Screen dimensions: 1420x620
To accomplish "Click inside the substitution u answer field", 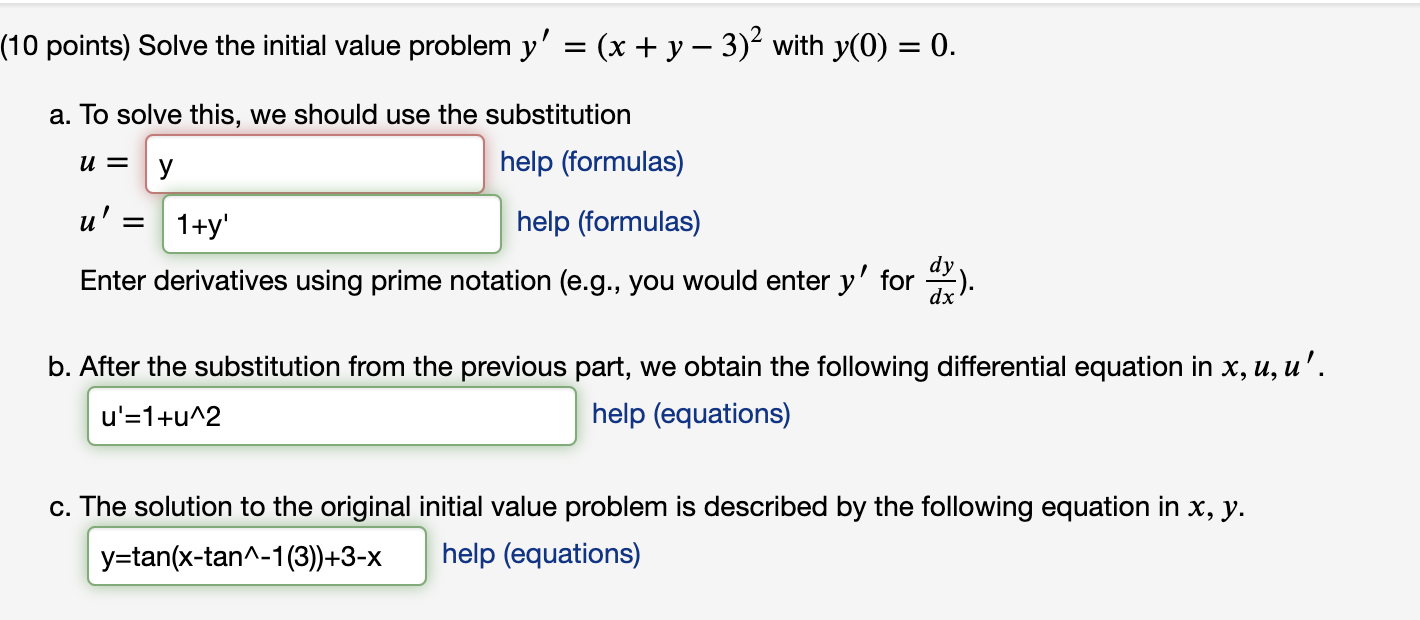I will click(313, 162).
